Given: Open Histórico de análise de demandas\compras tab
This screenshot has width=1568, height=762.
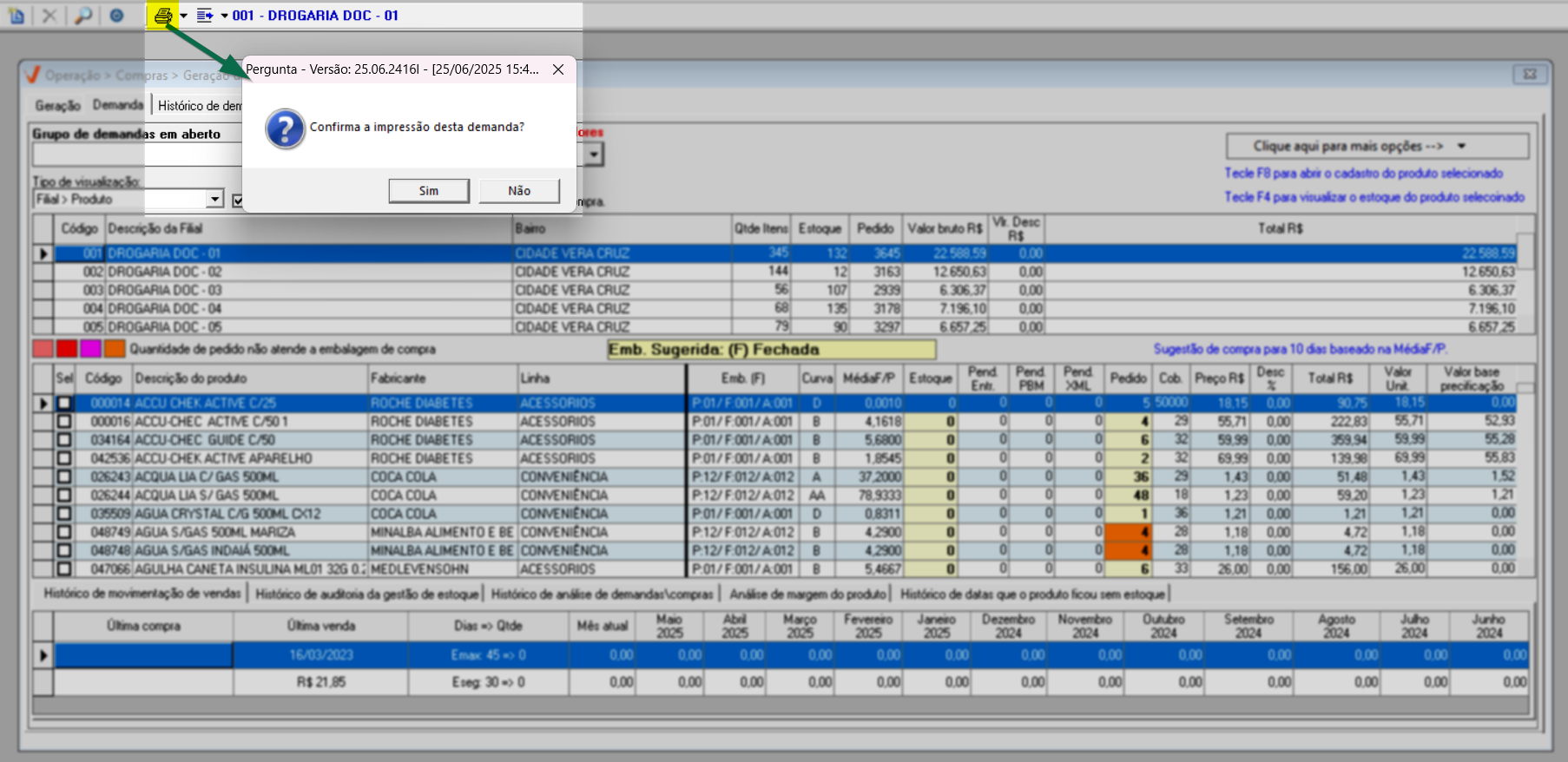Looking at the screenshot, I should click(603, 594).
